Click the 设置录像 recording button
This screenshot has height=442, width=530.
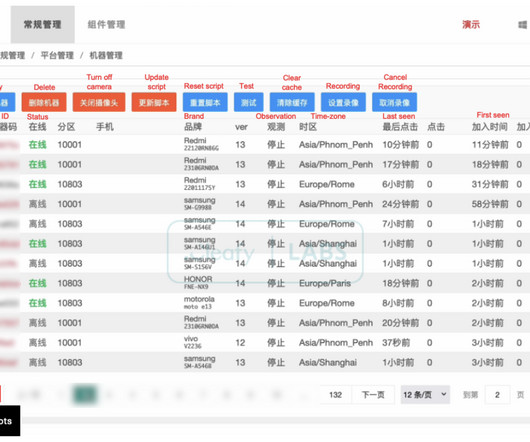click(x=343, y=102)
